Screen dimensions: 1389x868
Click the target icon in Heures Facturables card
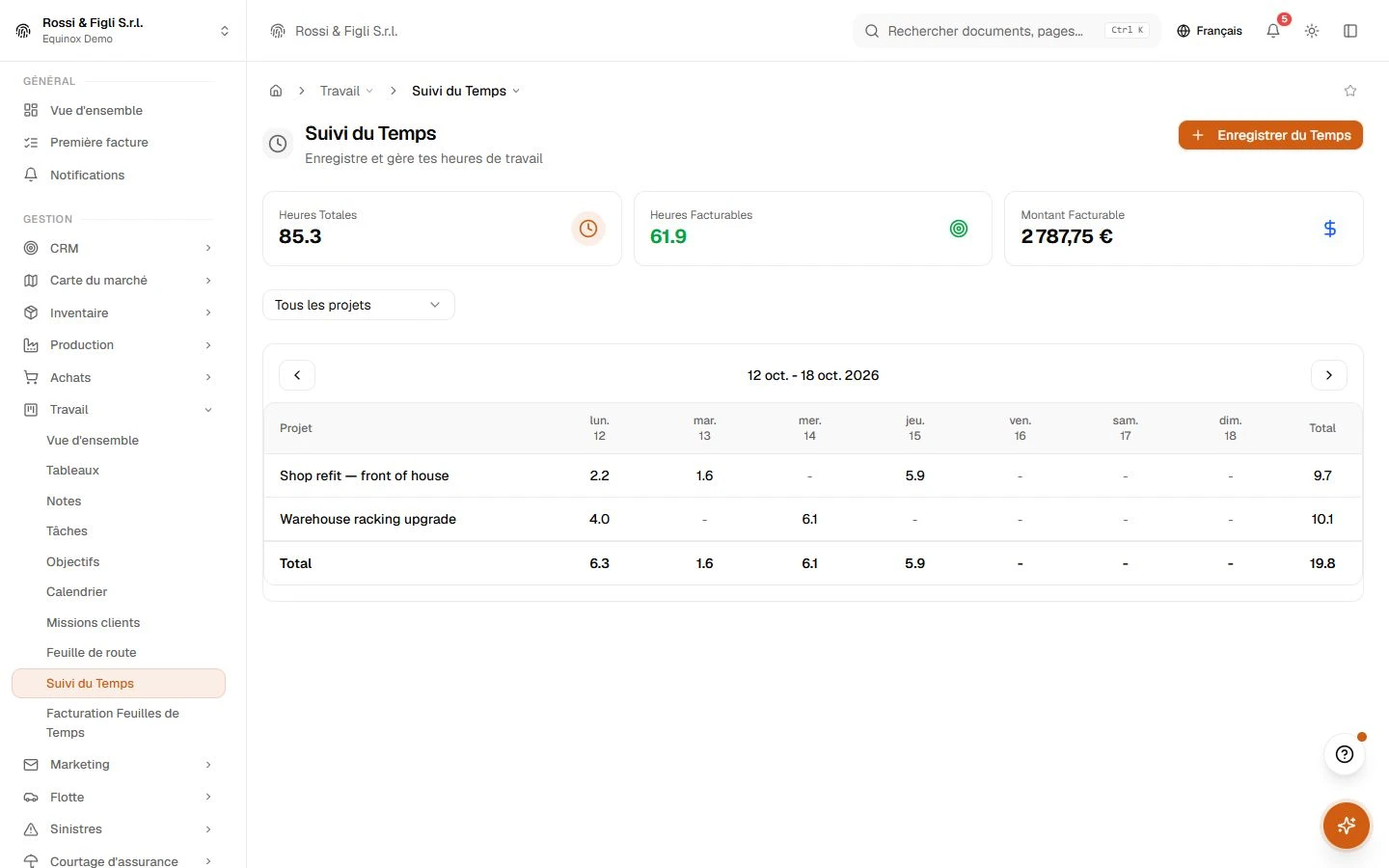pyautogui.click(x=959, y=229)
